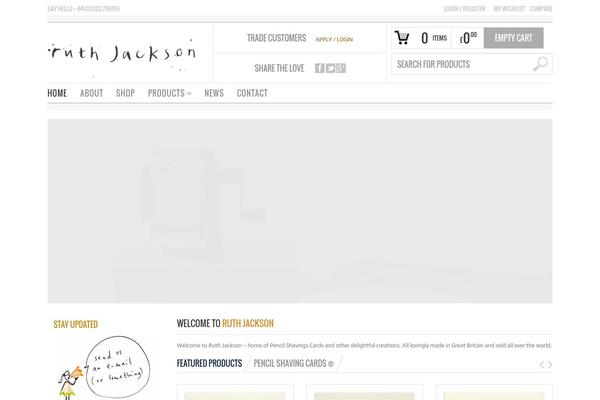Click the Welcome to Ruth Jackson heading
This screenshot has width=600, height=400.
tap(225, 323)
